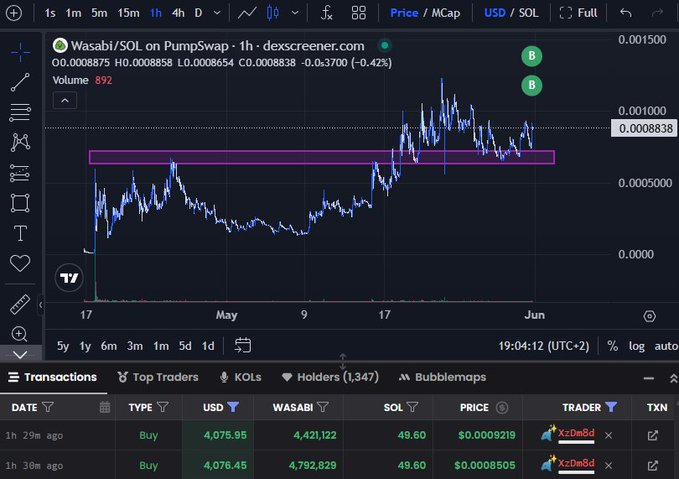The height and width of the screenshot is (479, 679).
Task: Open the forecasting and measurement tool
Action: pos(20,173)
